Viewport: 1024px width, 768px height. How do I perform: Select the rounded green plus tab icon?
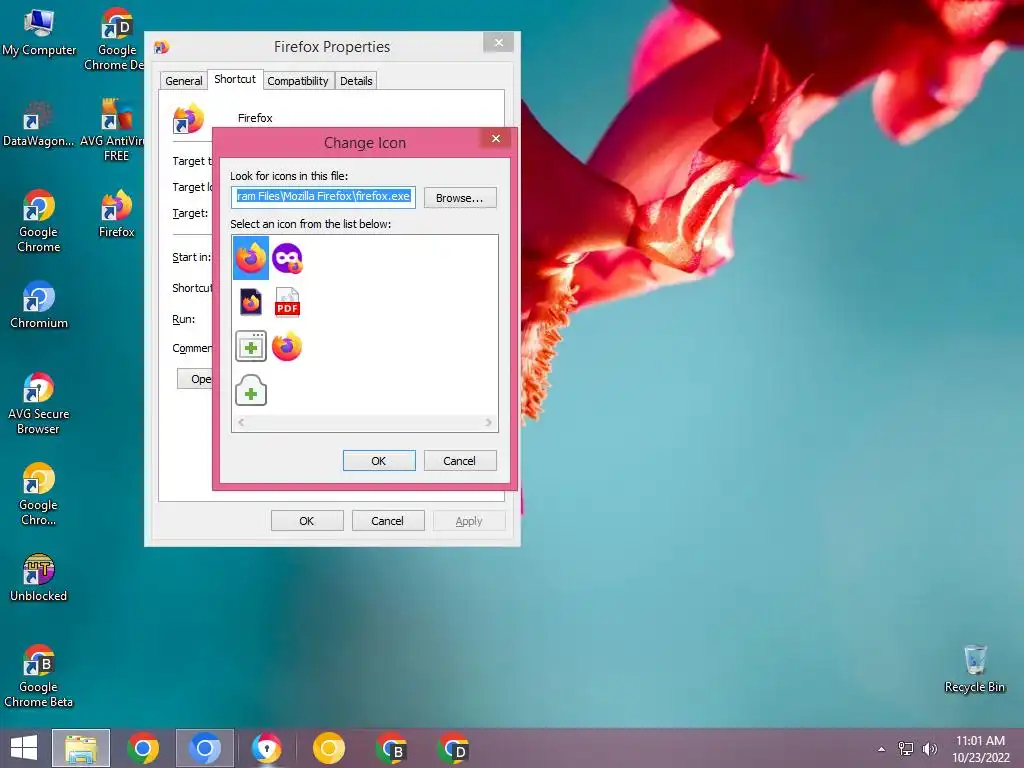[x=251, y=391]
